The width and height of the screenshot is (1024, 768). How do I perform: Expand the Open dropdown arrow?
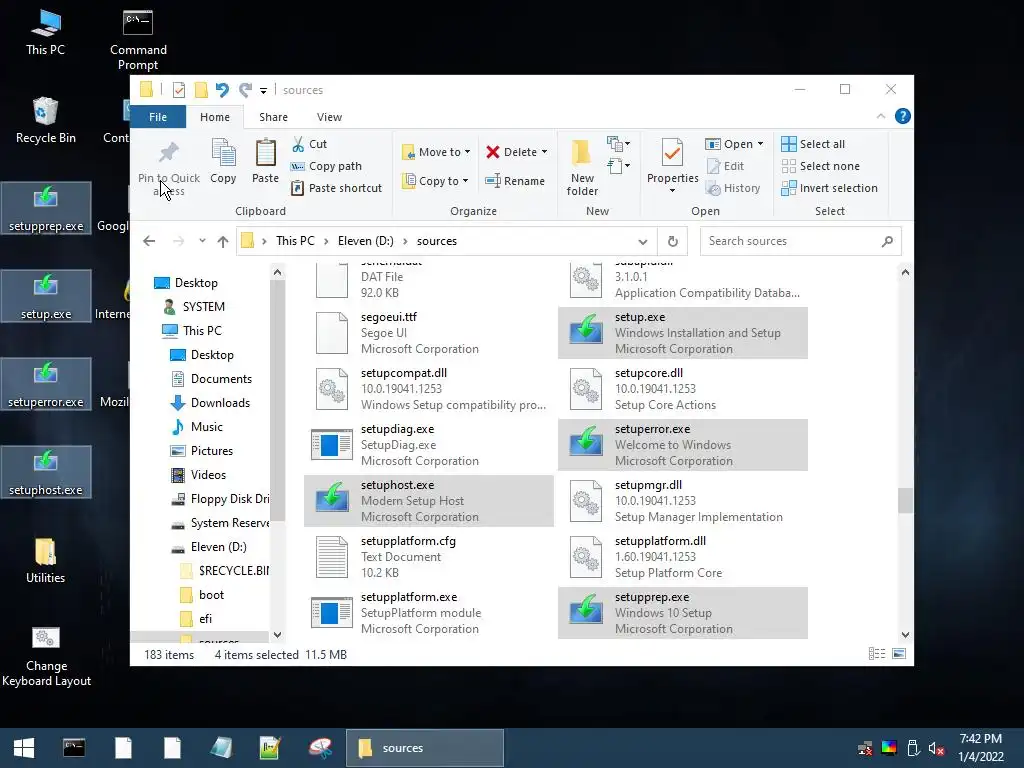(x=761, y=144)
